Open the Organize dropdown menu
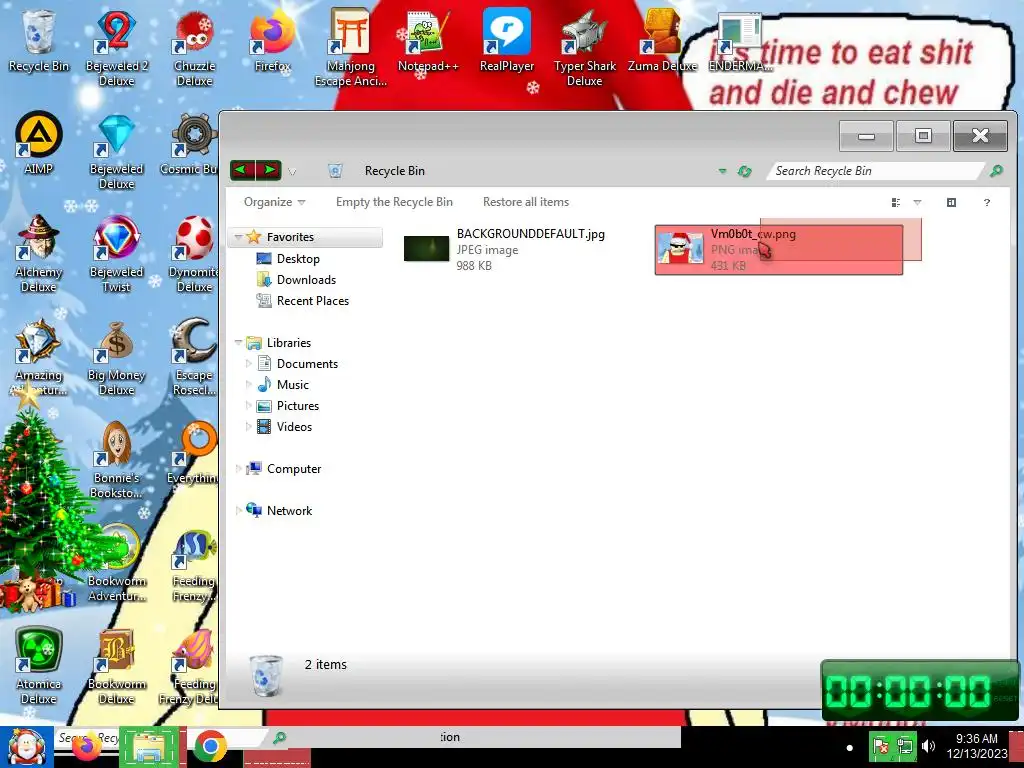 (x=274, y=202)
